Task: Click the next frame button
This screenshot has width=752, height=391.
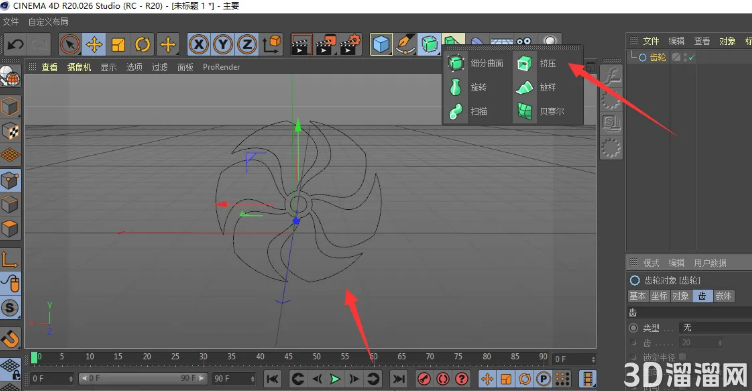Action: 354,379
